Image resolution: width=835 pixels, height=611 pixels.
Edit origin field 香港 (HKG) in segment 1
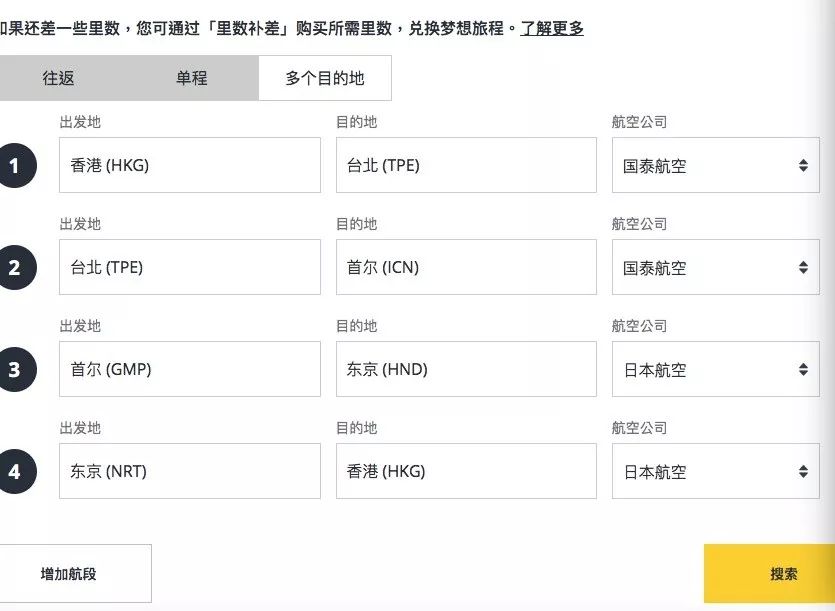tap(190, 165)
